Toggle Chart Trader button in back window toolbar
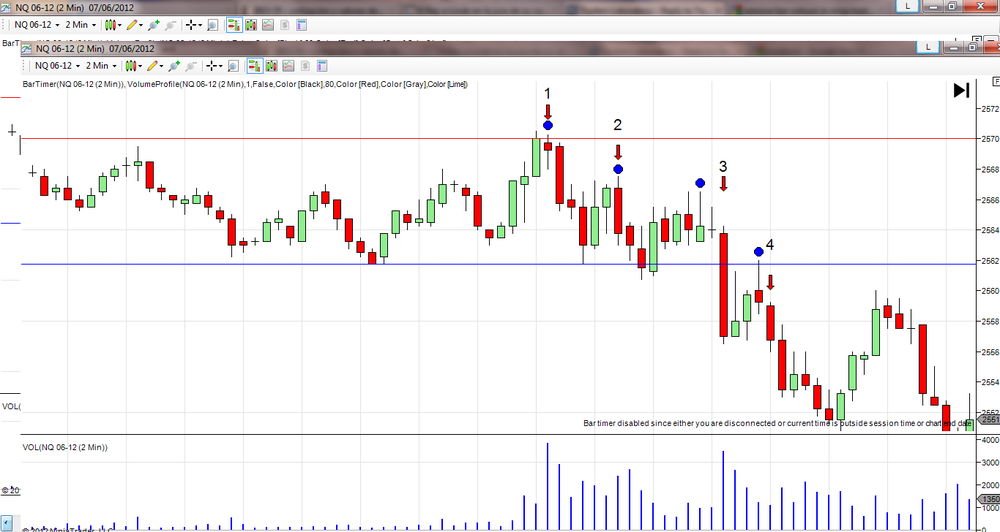The image size is (1000, 532). 234,24
